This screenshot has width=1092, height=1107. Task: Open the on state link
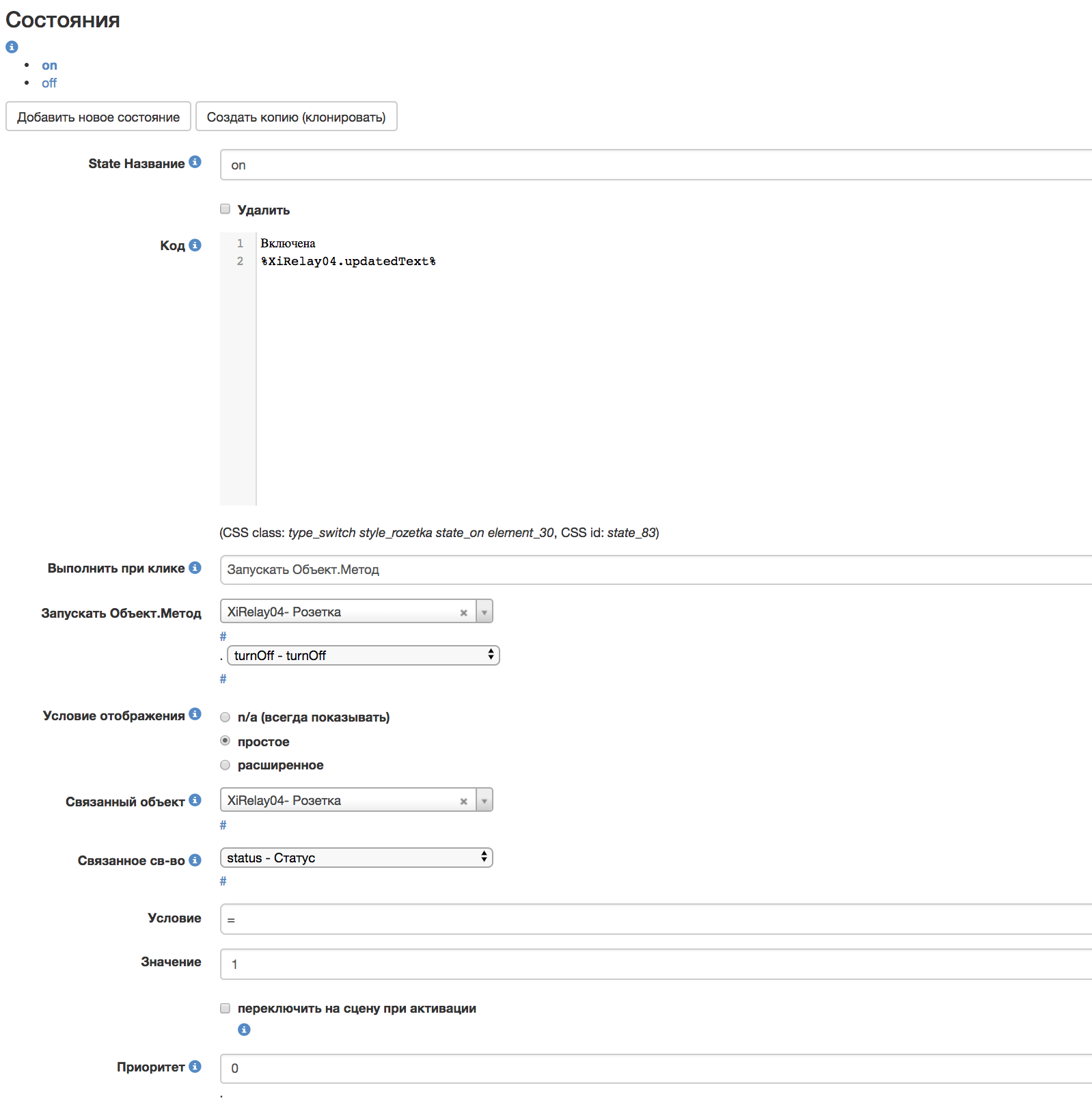coord(49,66)
